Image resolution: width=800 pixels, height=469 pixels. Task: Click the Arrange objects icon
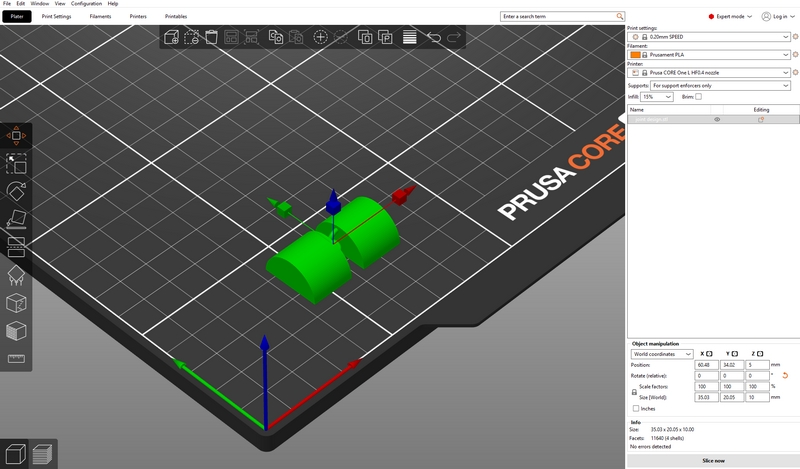(x=231, y=37)
